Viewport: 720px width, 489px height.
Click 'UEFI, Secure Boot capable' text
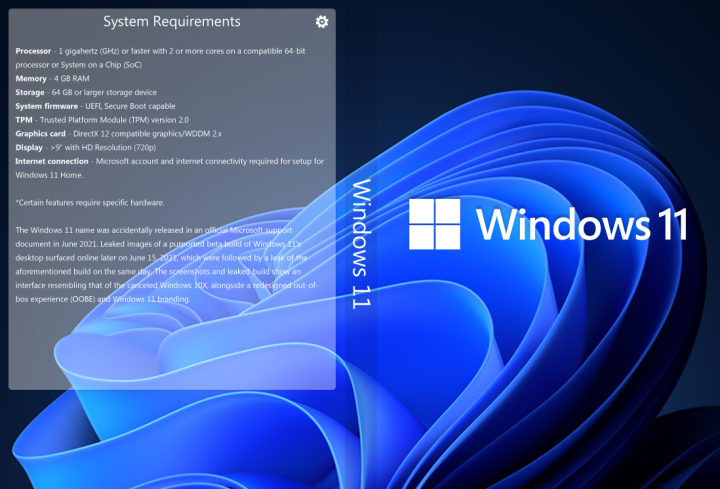tap(130, 106)
